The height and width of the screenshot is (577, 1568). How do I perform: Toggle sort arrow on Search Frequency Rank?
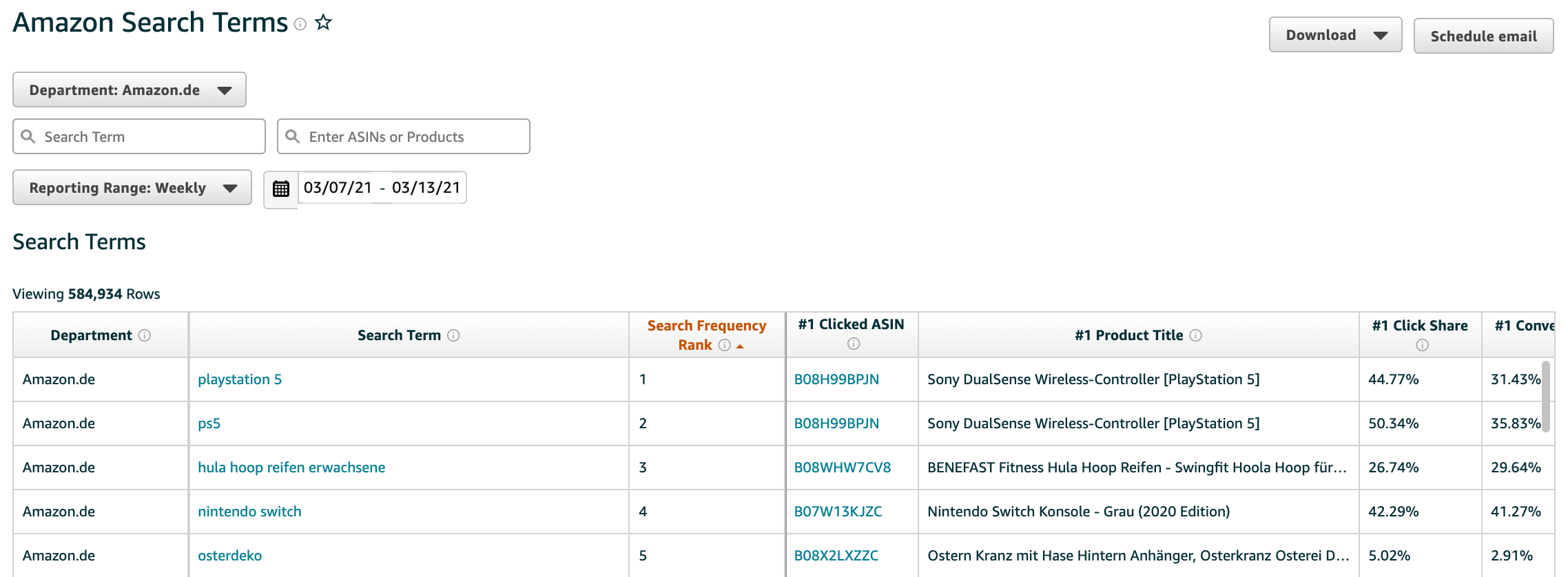click(x=740, y=346)
